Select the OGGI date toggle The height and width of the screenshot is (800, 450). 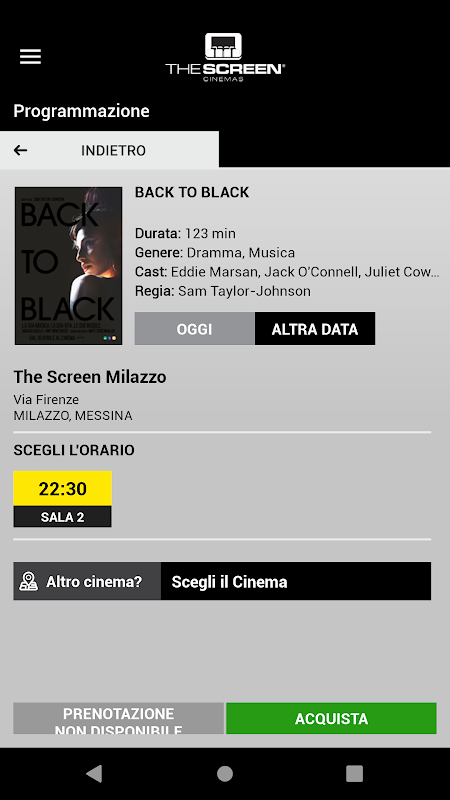pos(194,329)
